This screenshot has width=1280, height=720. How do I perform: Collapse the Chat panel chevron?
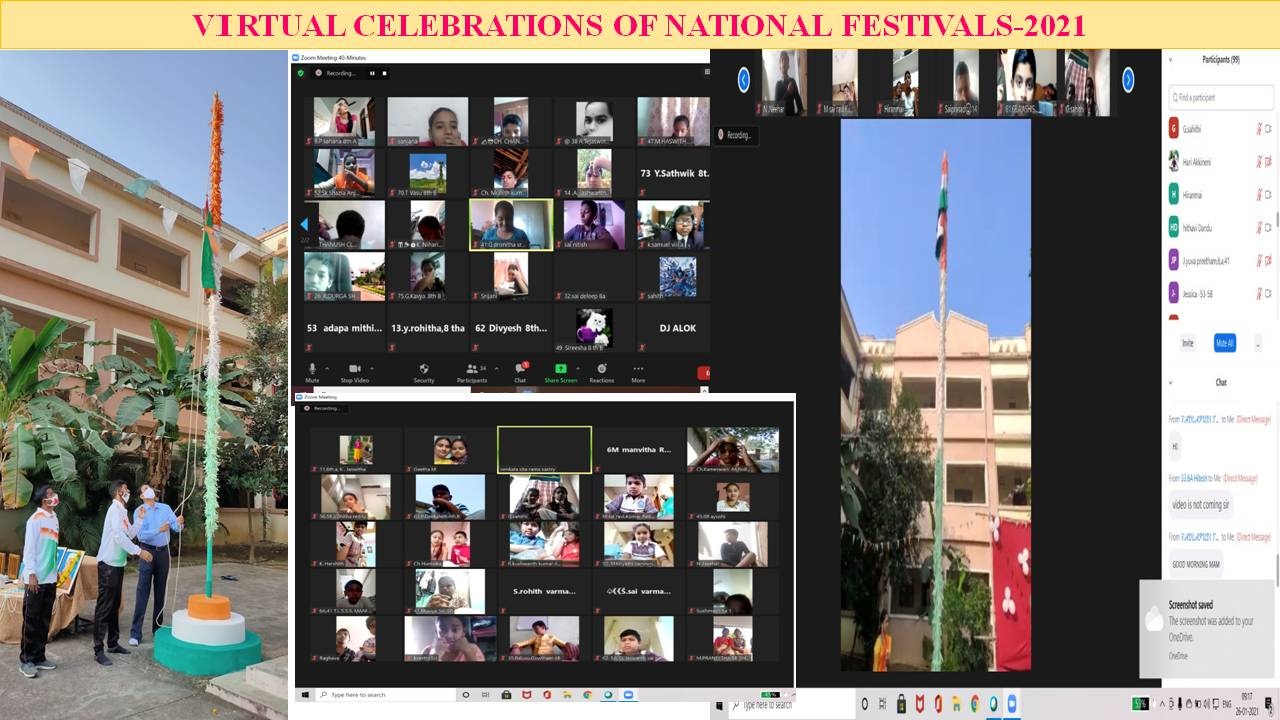[x=1171, y=382]
